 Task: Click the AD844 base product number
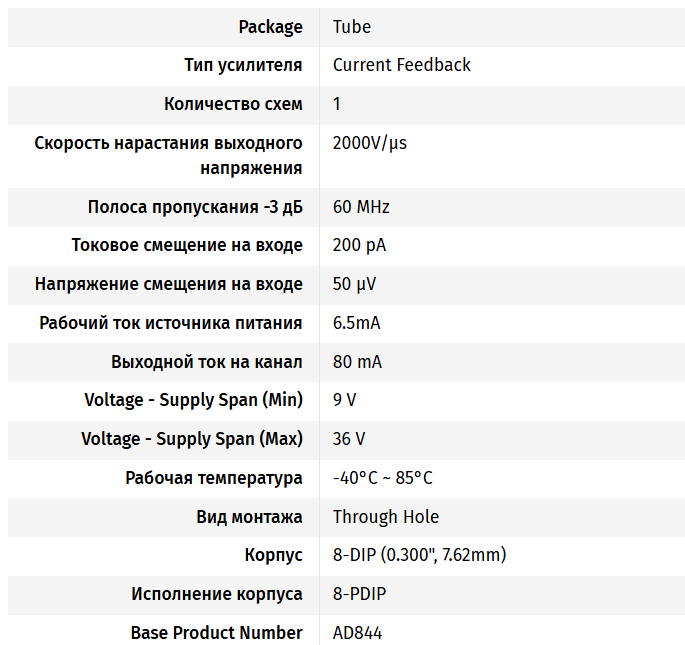point(357,633)
